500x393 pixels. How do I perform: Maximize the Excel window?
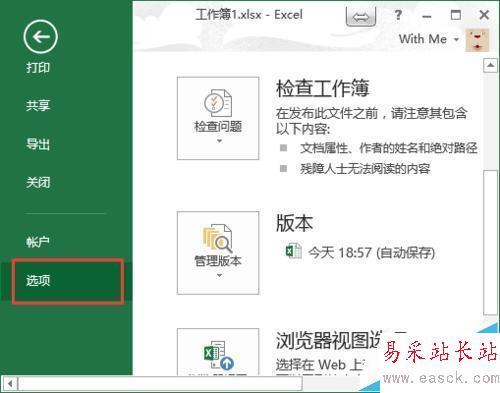tap(456, 15)
